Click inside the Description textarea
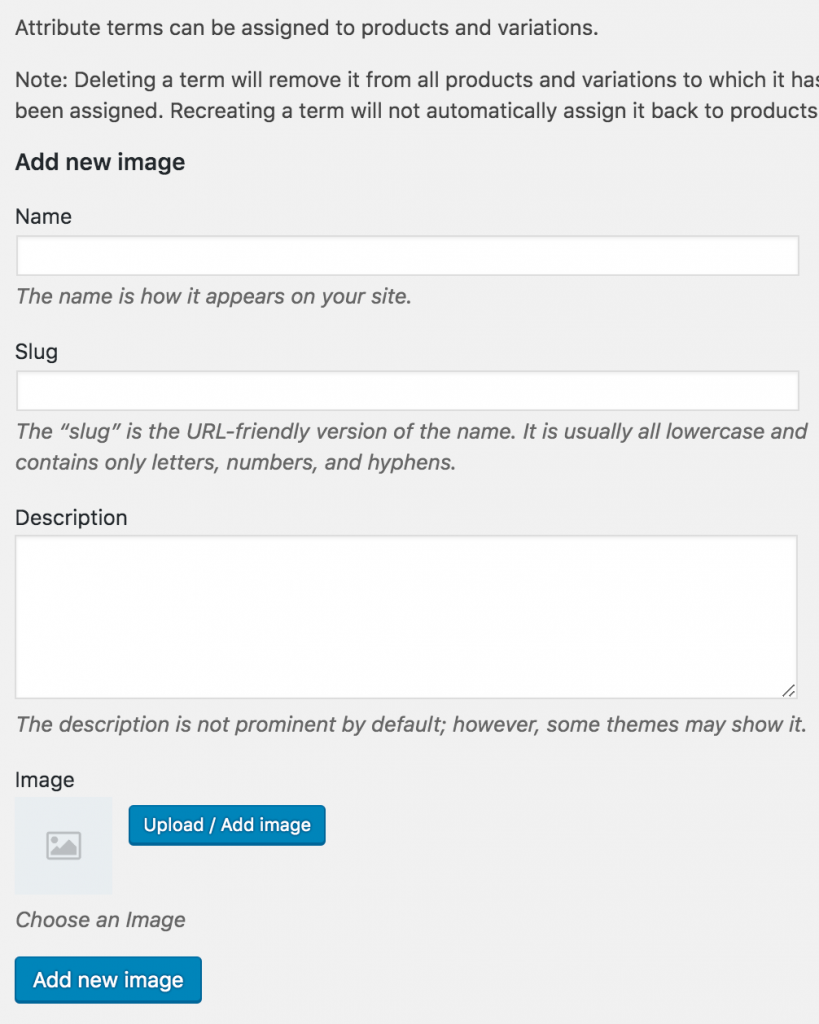Viewport: 819px width, 1024px height. tap(406, 617)
